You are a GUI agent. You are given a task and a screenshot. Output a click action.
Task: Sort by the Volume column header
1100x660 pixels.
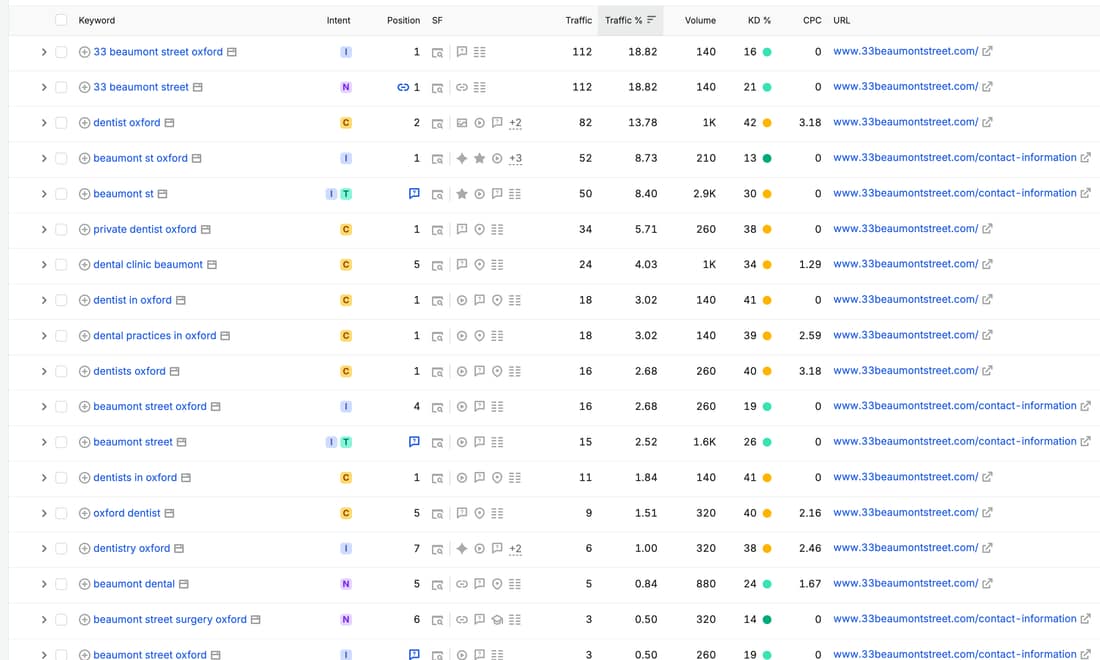700,20
